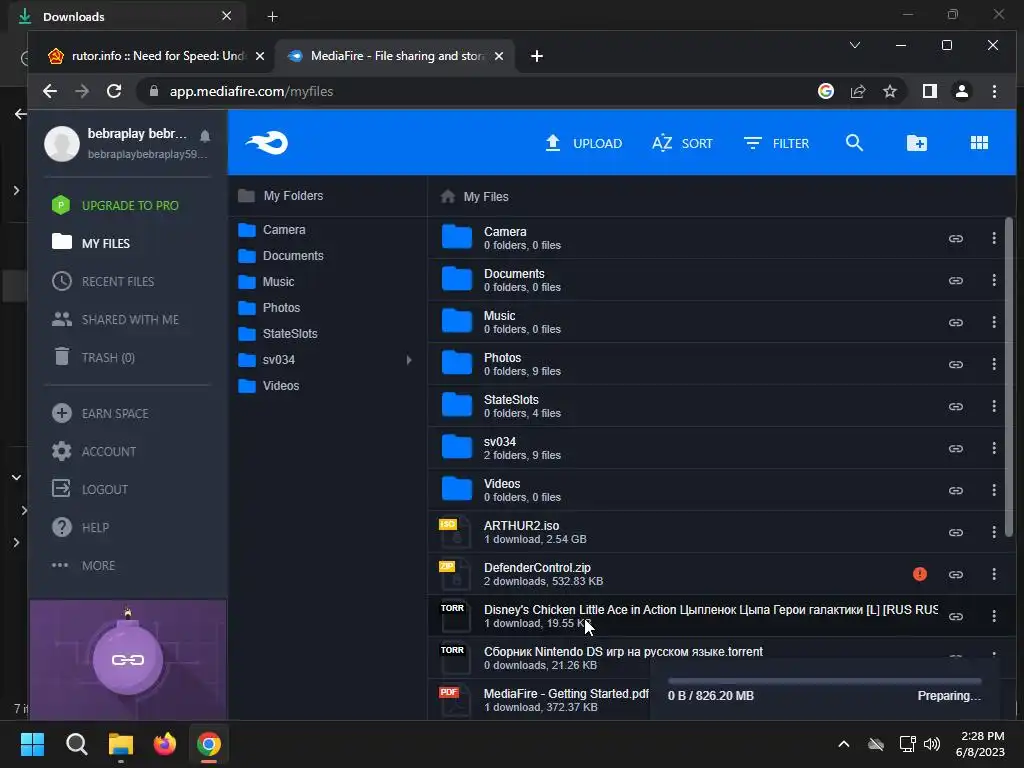Open SHARED WITH ME in sidebar

pyautogui.click(x=115, y=319)
